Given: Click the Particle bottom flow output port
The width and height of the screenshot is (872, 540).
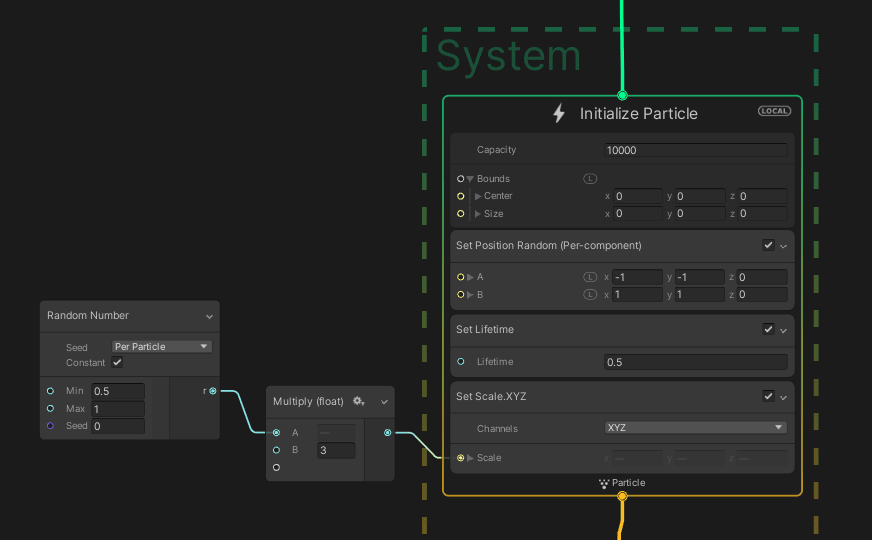Looking at the screenshot, I should pyautogui.click(x=622, y=496).
